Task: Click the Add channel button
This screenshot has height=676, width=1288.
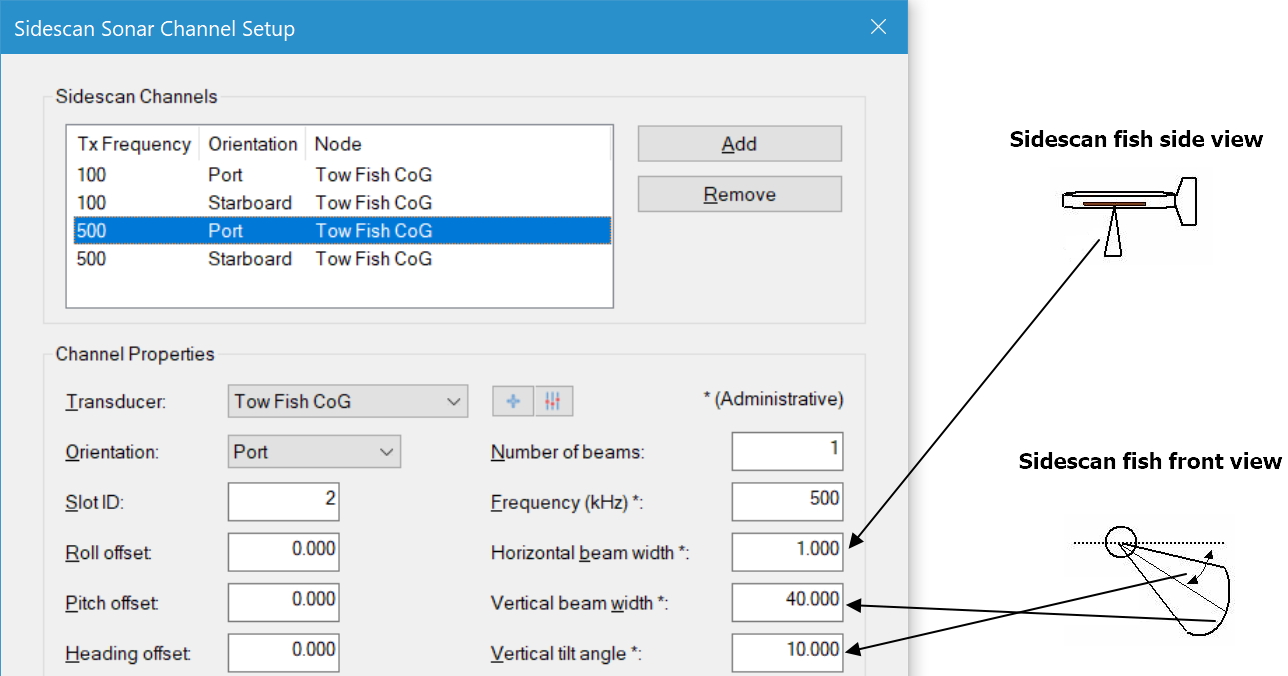Action: (x=739, y=144)
